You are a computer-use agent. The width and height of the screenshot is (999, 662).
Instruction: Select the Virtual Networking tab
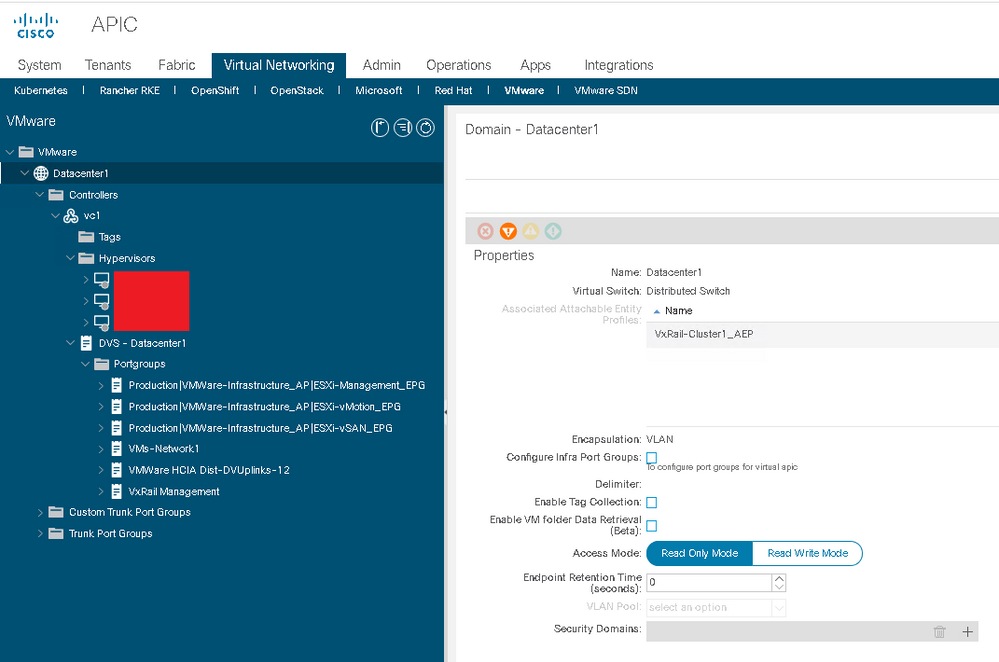click(x=279, y=65)
